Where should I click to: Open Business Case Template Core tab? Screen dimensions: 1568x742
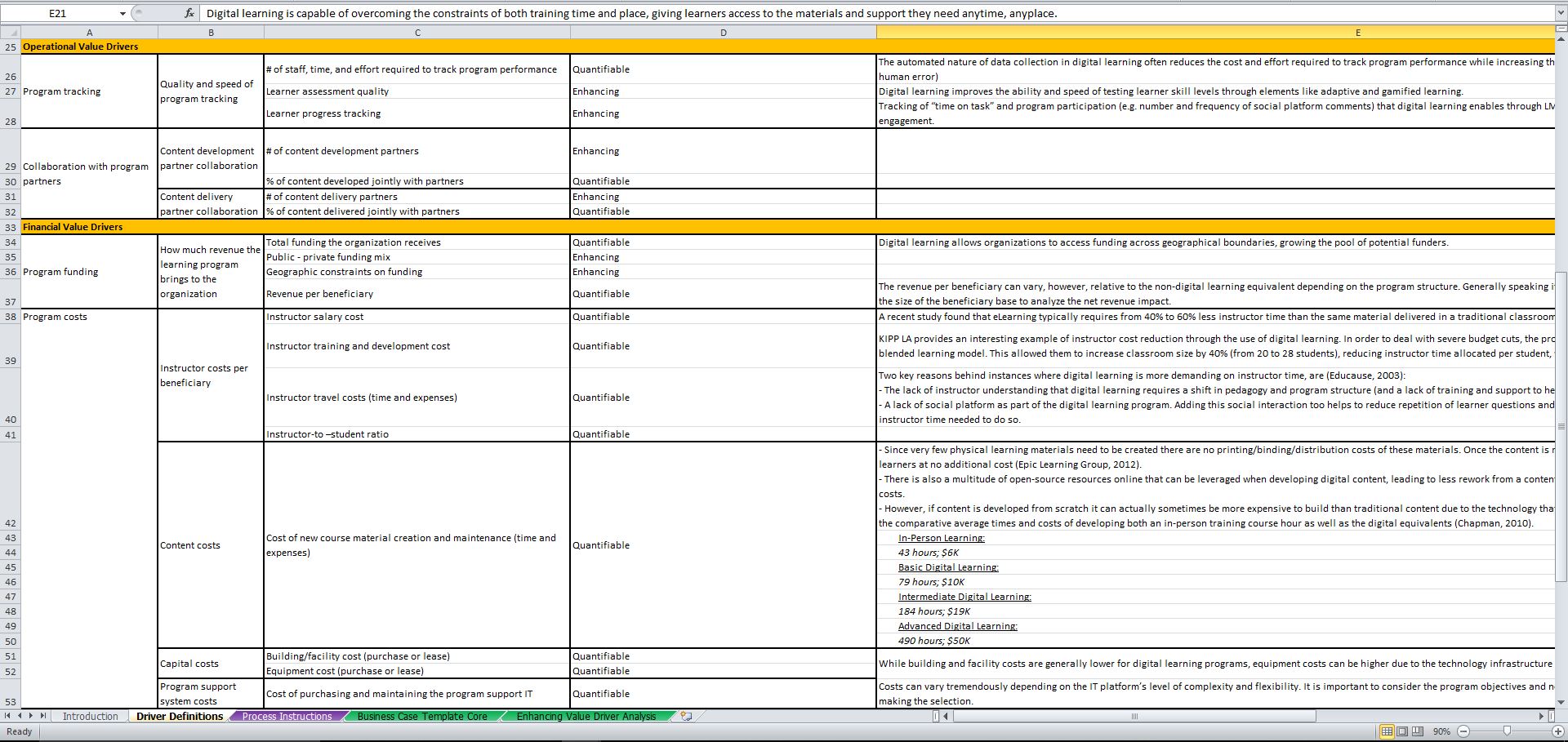pyautogui.click(x=422, y=716)
